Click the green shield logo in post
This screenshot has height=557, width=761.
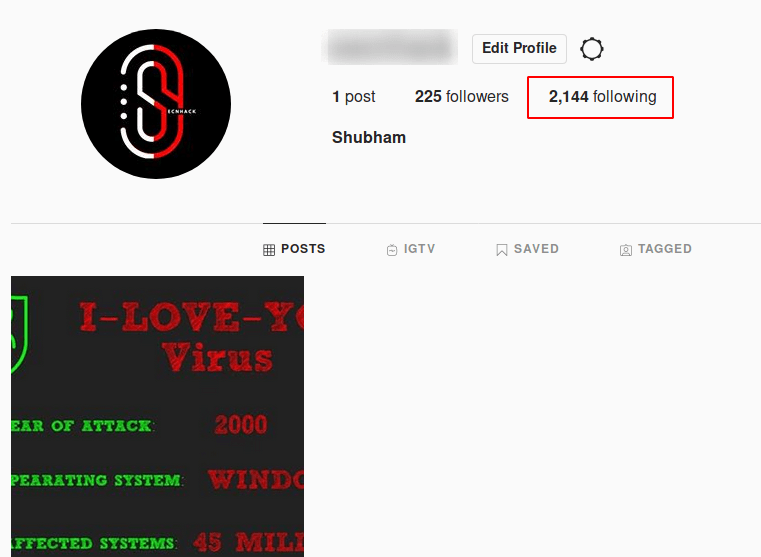pyautogui.click(x=19, y=334)
